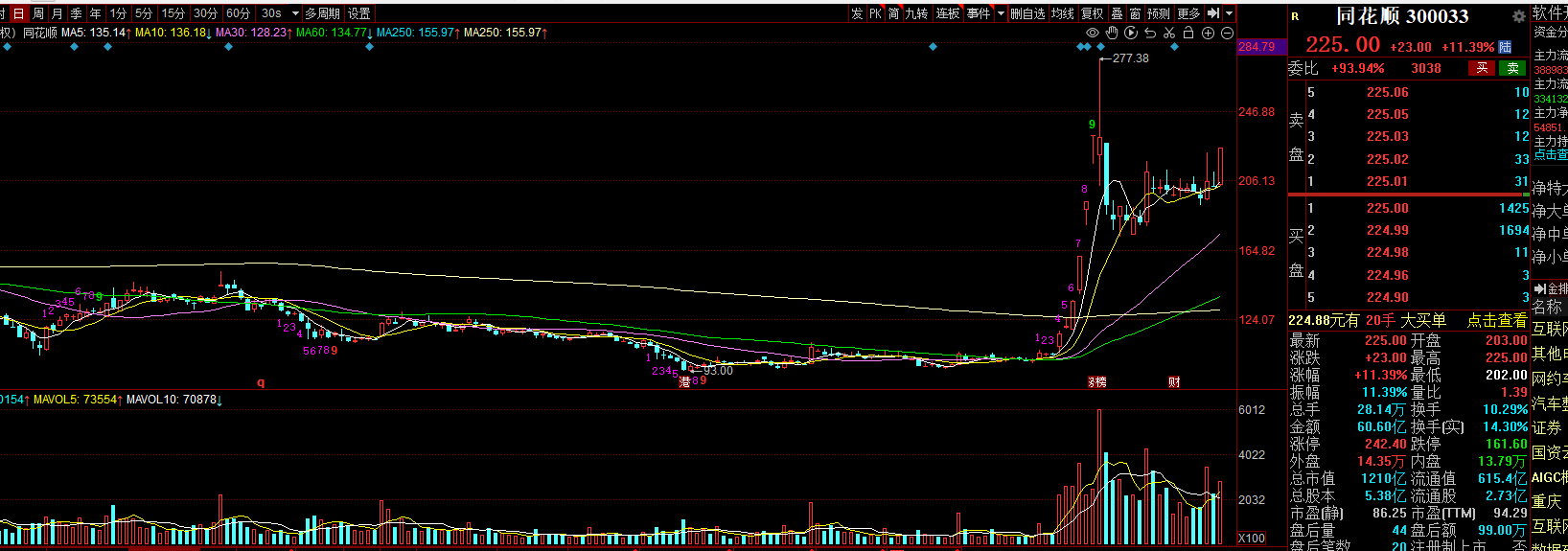1568x551 pixels.
Task: Open 更多 more options
Action: click(1188, 13)
